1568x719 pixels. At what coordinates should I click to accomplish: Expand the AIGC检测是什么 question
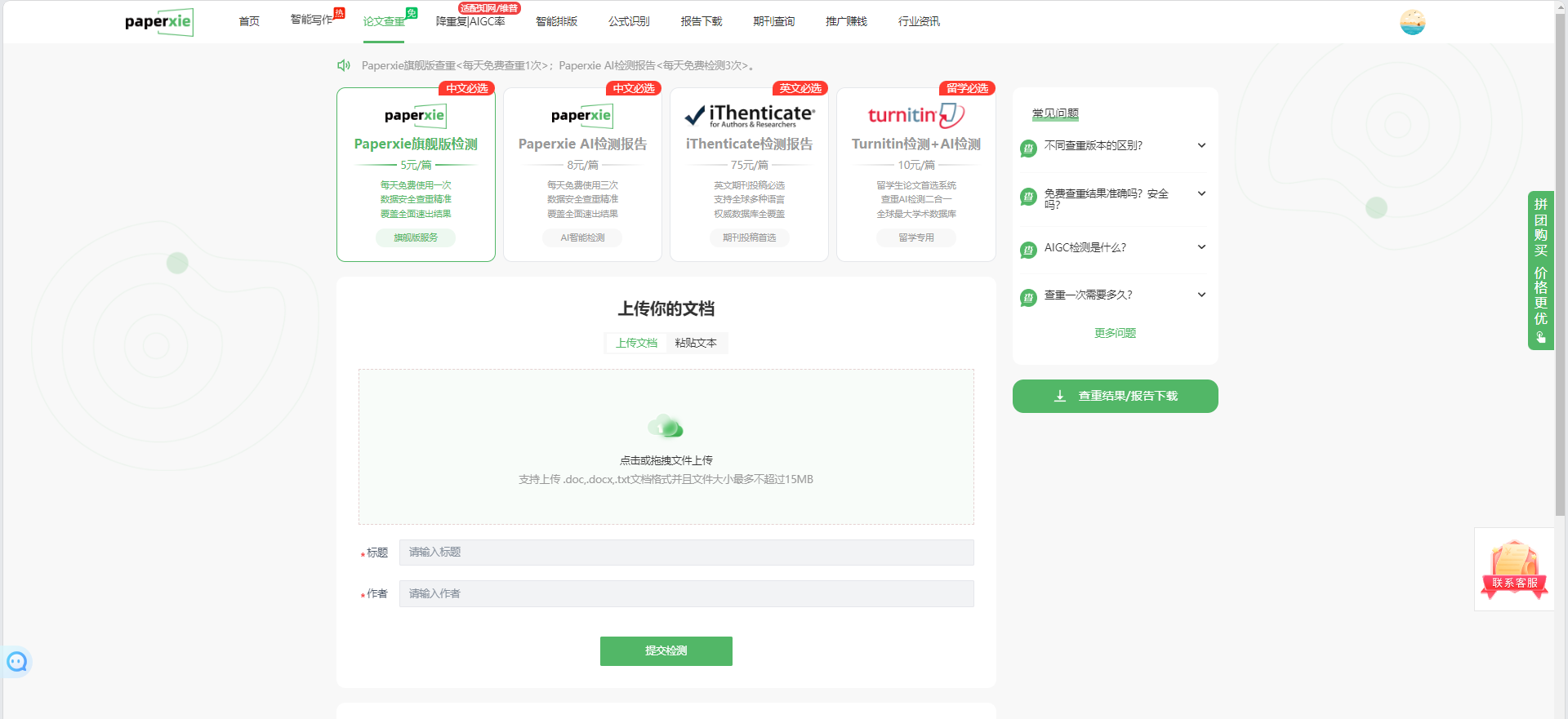[1115, 248]
